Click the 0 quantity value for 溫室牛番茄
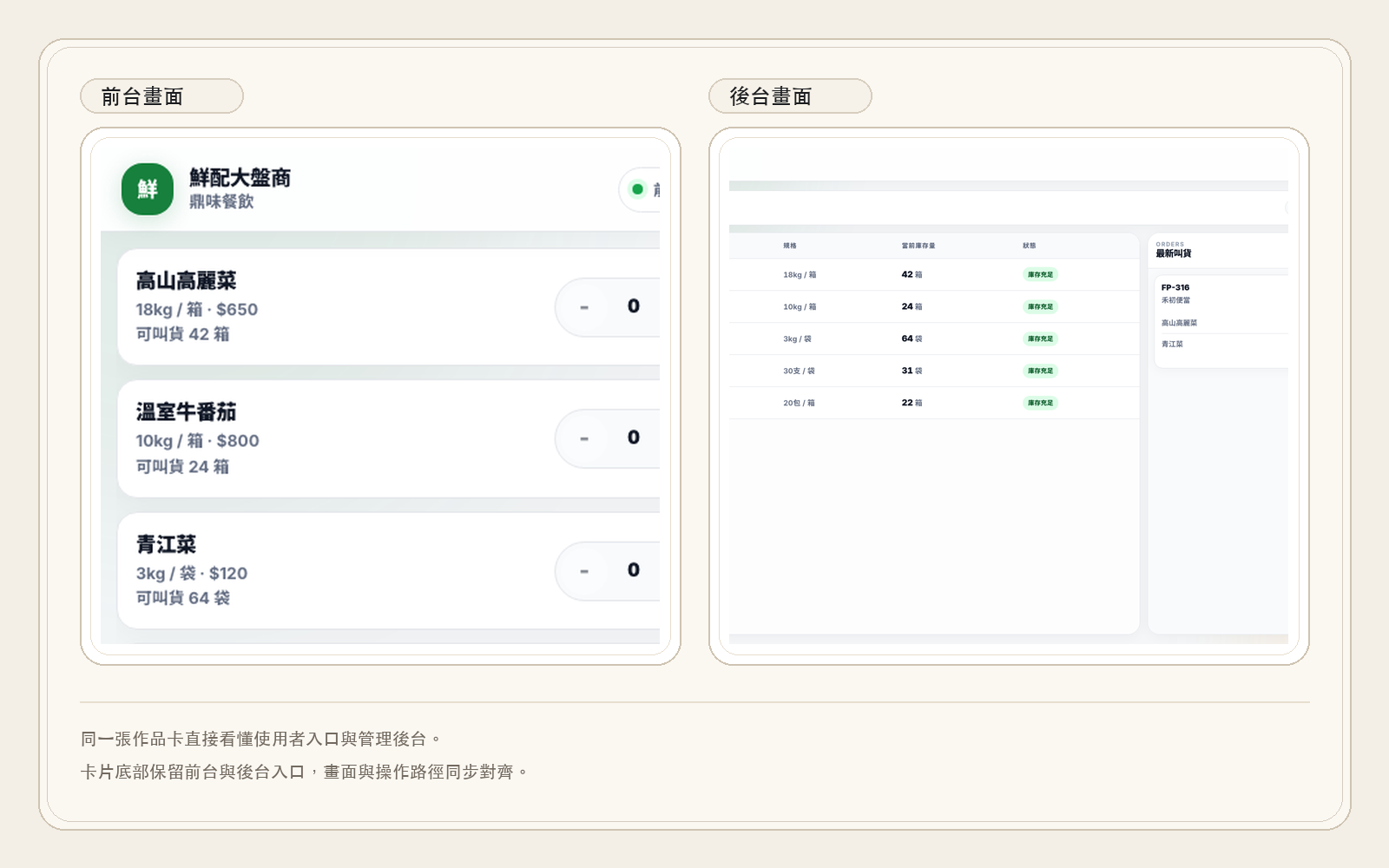This screenshot has height=868, width=1389. coord(634,437)
